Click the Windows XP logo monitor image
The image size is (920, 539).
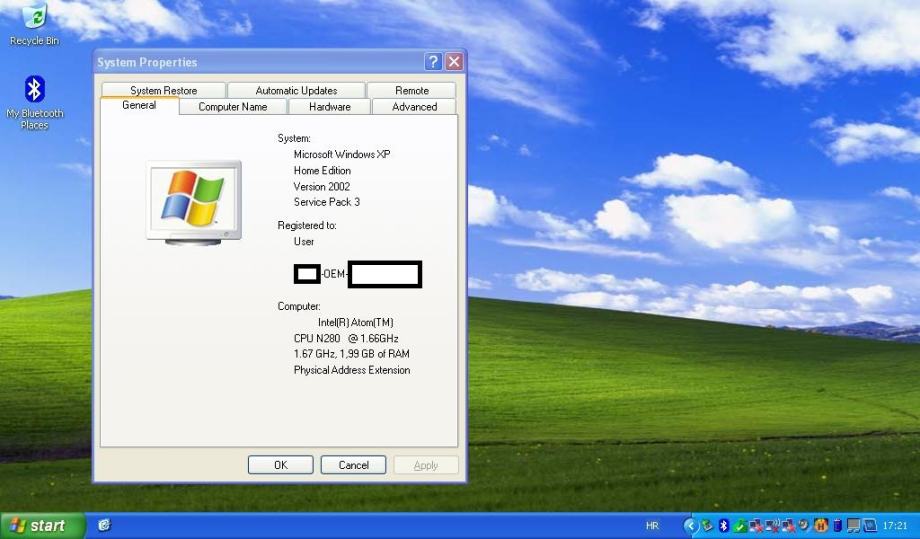[x=194, y=202]
